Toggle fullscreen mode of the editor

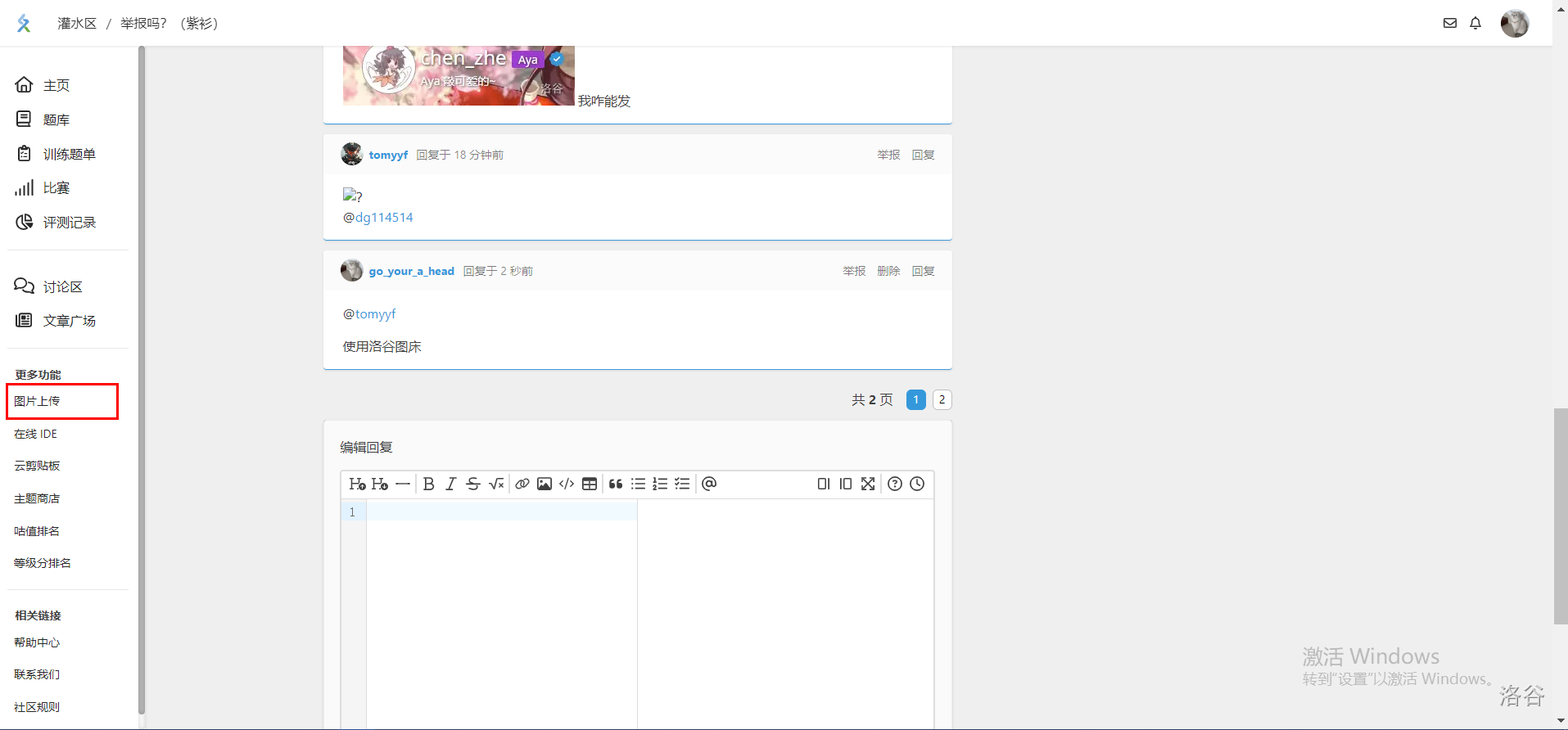[868, 484]
